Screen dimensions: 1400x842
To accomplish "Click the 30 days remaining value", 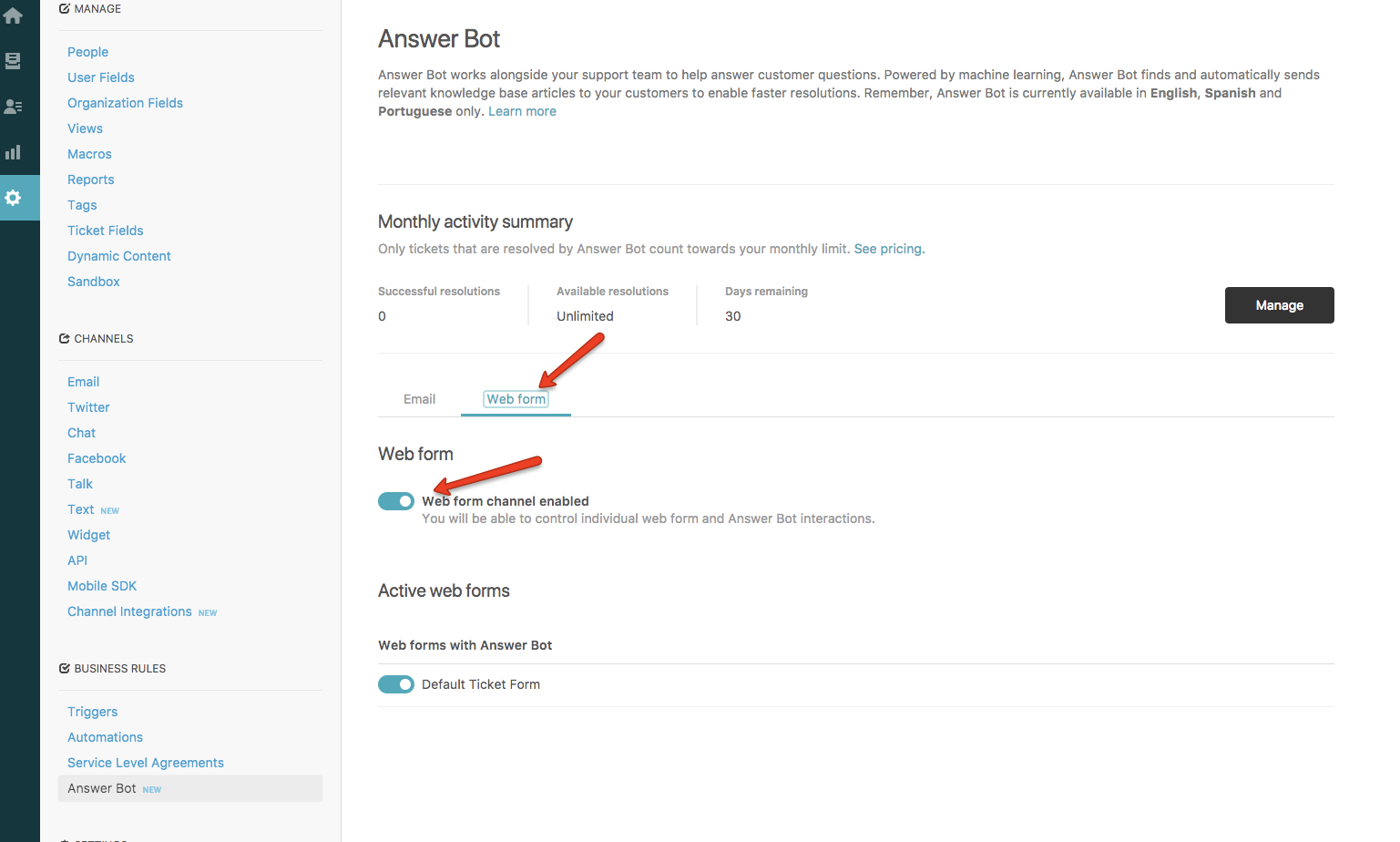I will (x=732, y=316).
